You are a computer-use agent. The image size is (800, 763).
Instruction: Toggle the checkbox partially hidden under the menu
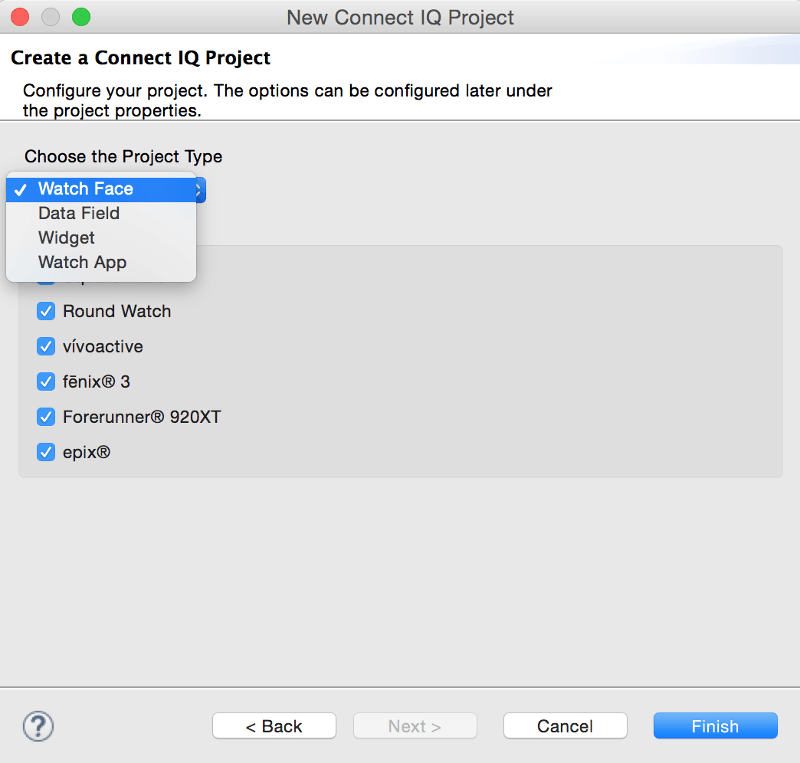tap(46, 282)
